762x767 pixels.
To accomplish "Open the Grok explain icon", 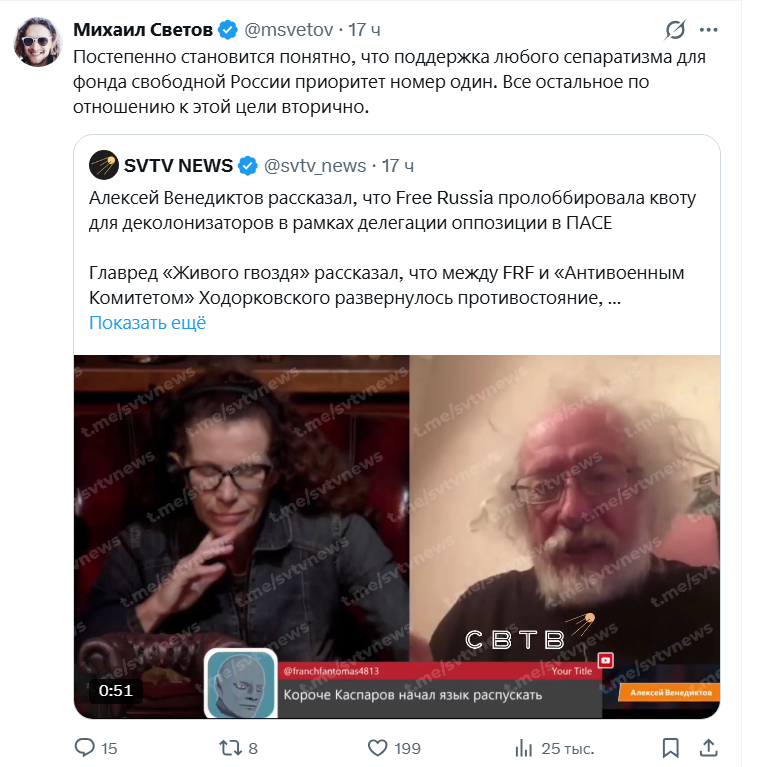I will [675, 29].
